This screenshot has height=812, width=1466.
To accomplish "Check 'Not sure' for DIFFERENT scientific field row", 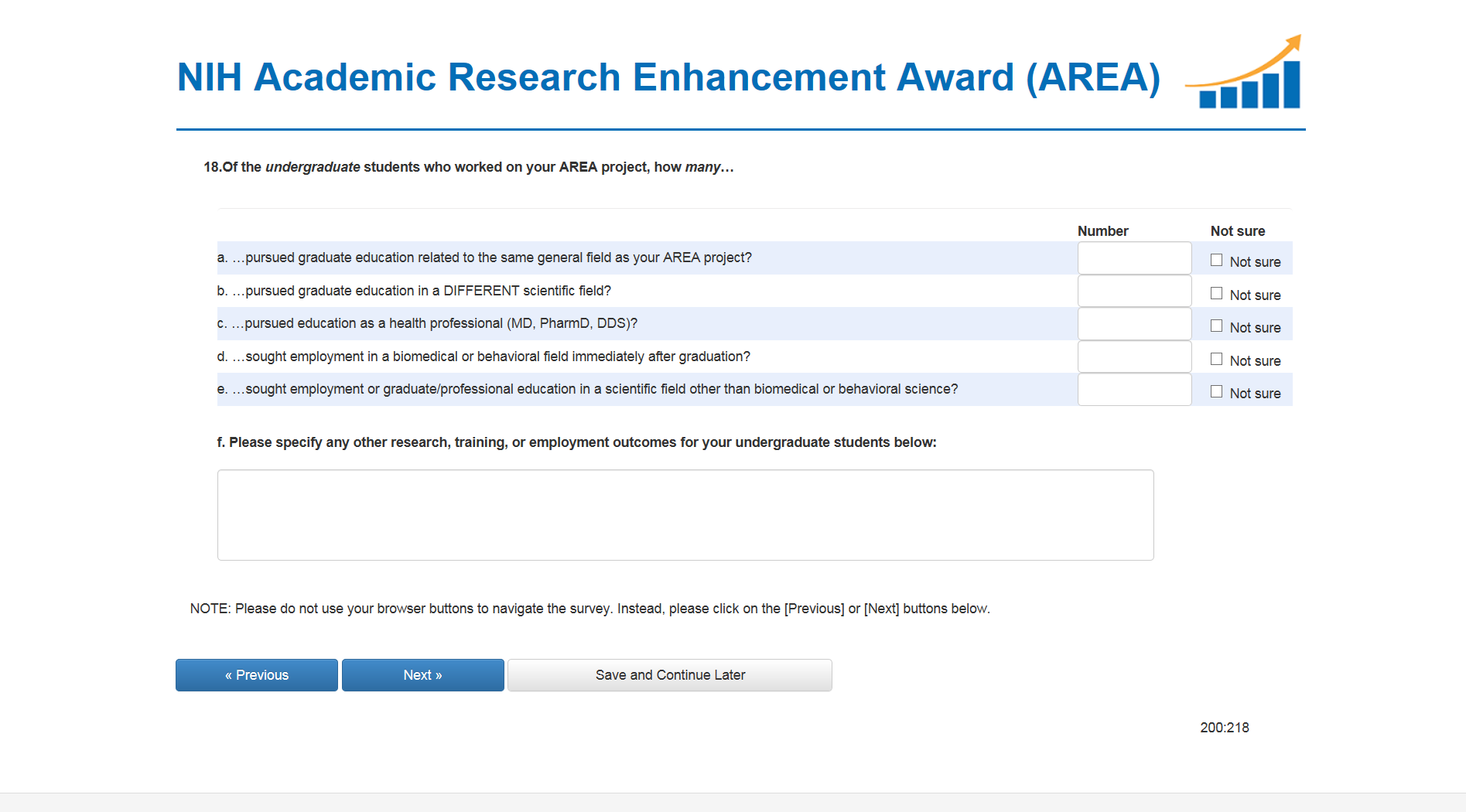I will point(1217,294).
